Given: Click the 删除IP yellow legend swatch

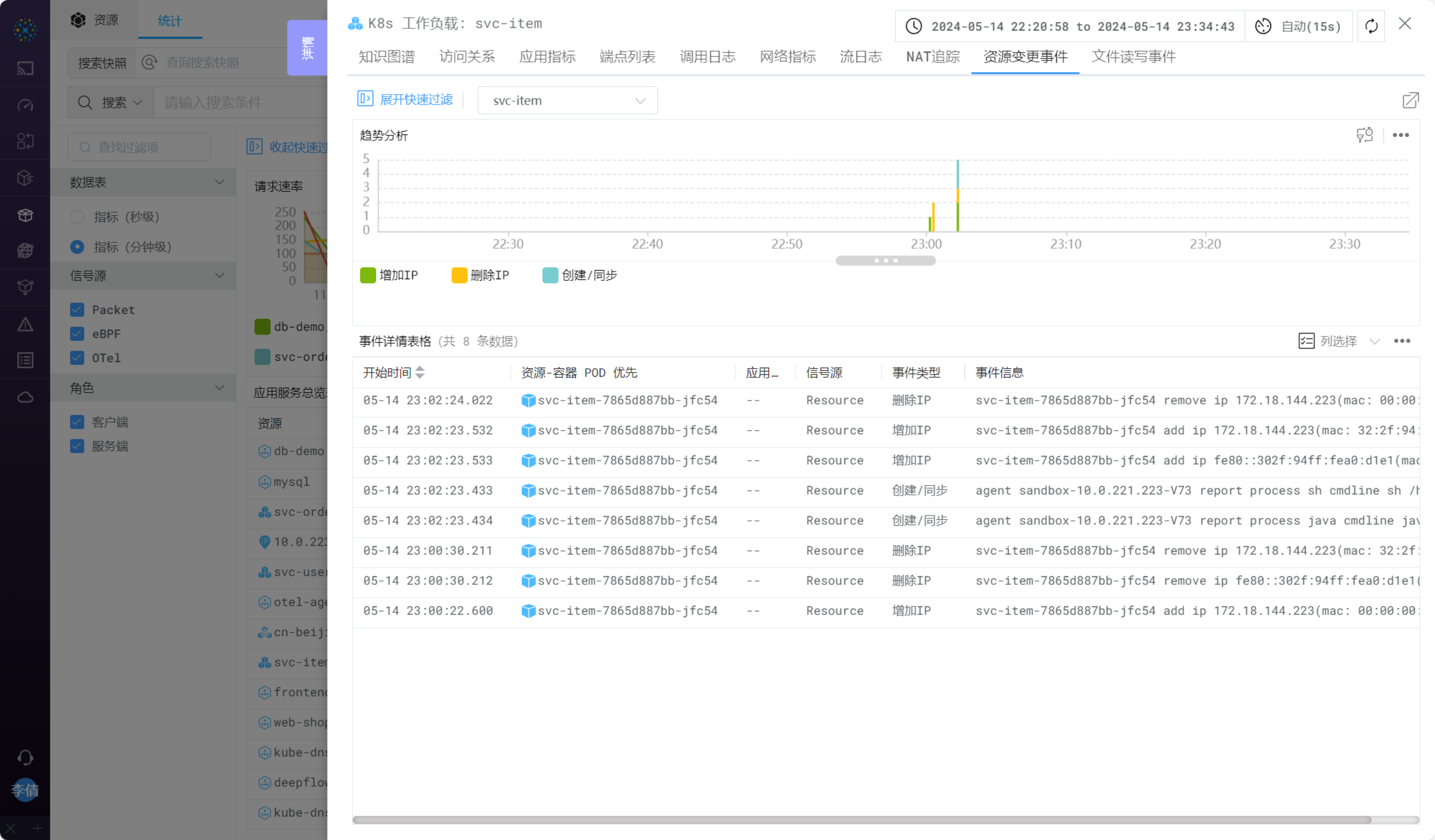Looking at the screenshot, I should (x=459, y=275).
